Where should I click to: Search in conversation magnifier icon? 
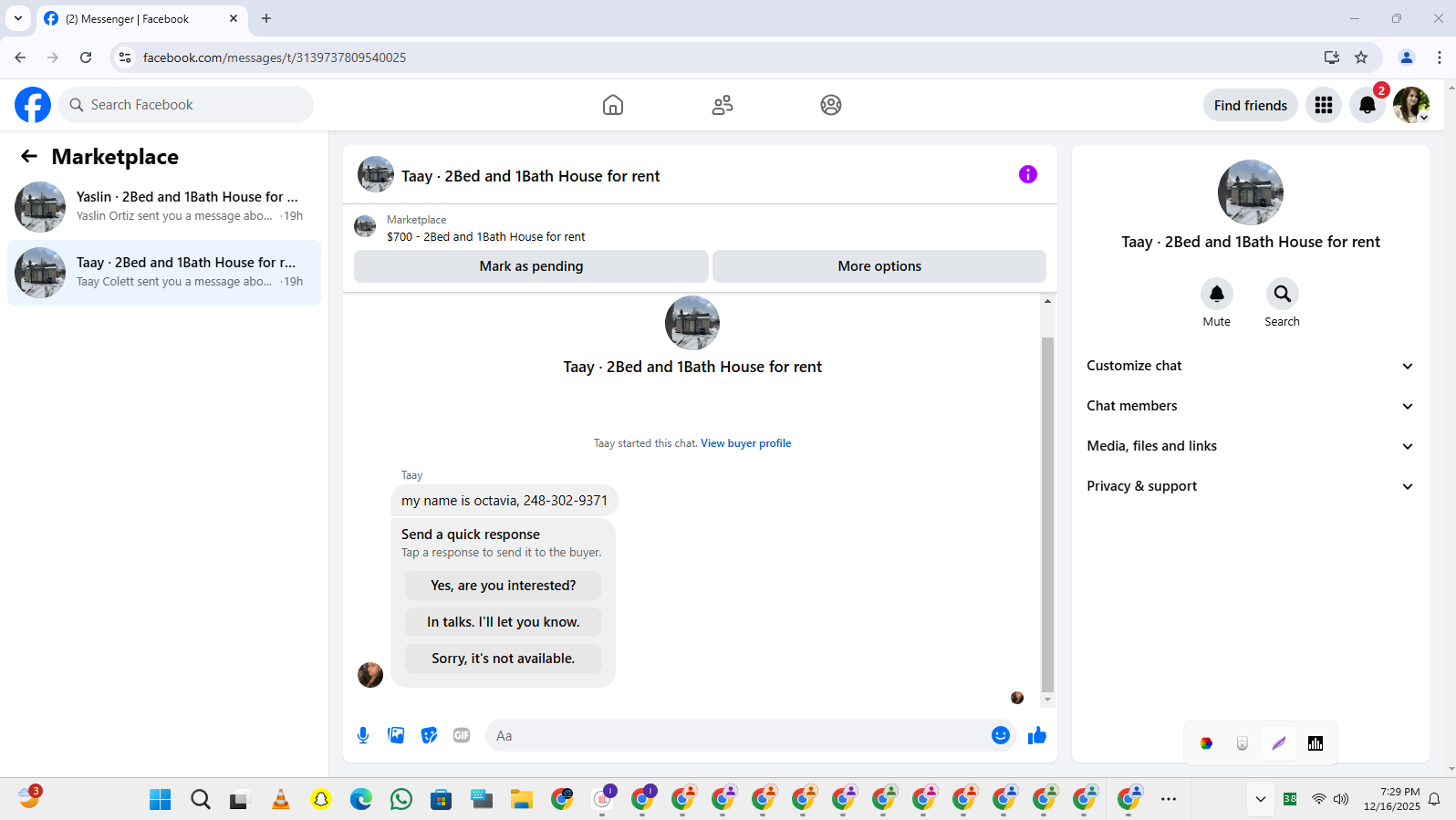coord(1283,294)
